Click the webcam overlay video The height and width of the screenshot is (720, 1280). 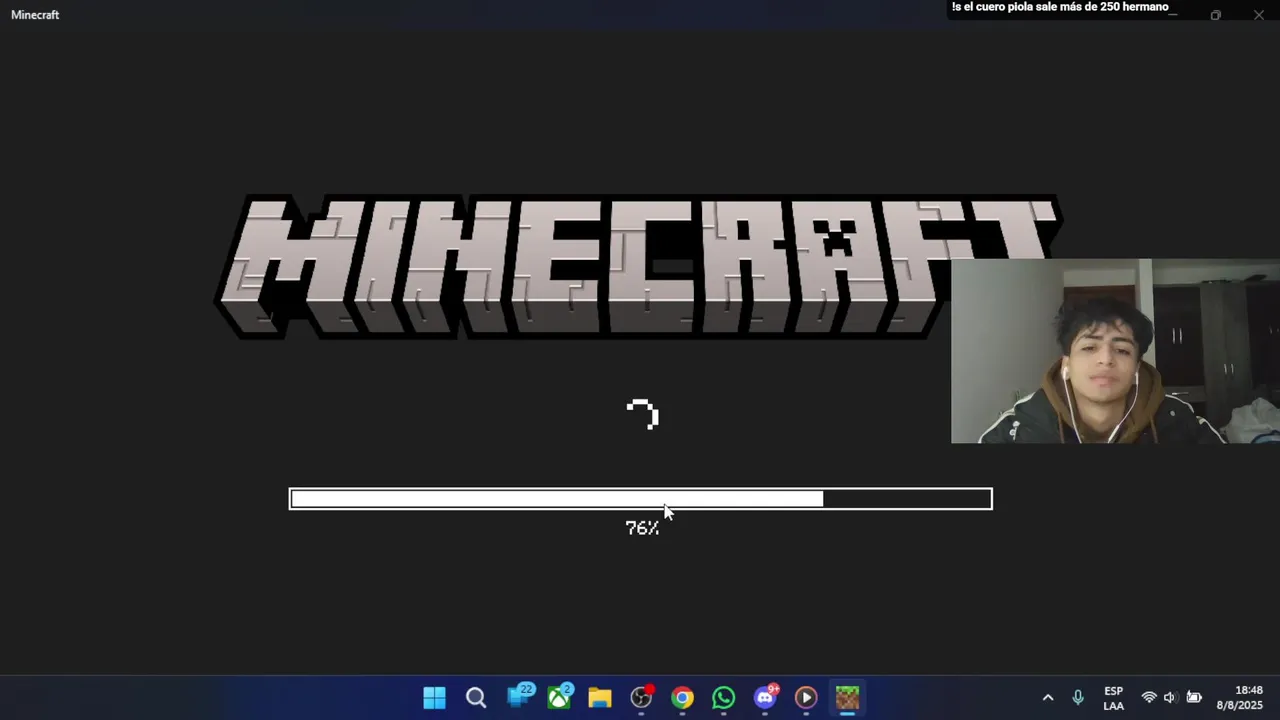(x=1115, y=351)
